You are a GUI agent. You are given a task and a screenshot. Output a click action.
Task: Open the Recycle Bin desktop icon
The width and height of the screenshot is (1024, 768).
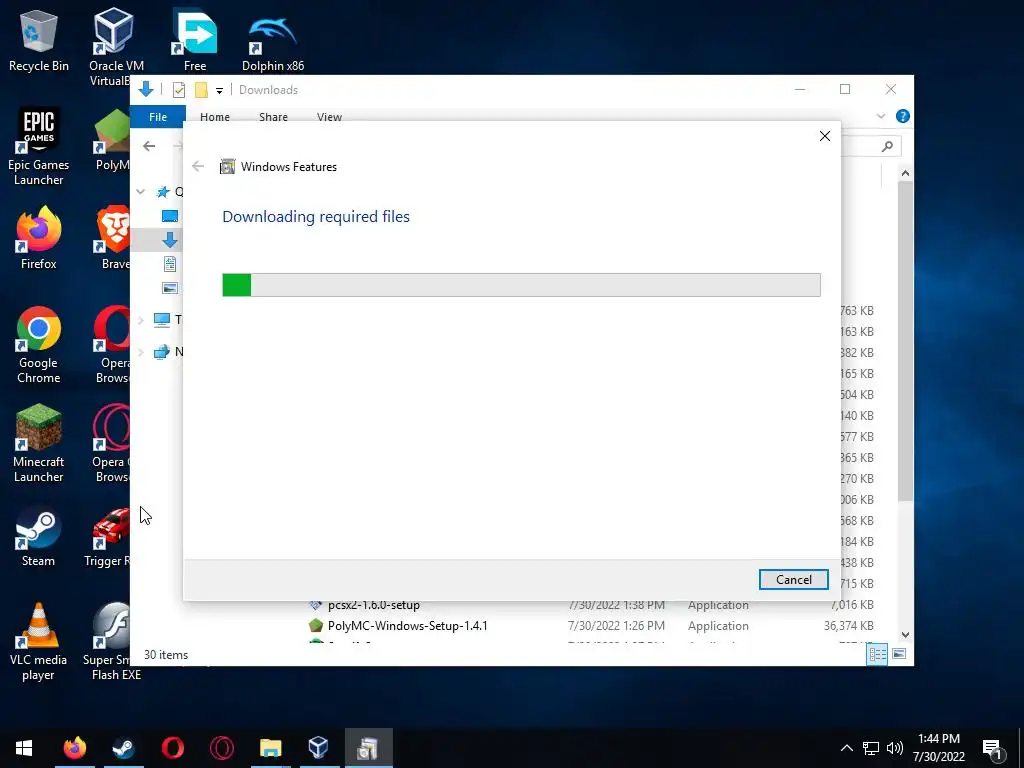click(x=39, y=42)
